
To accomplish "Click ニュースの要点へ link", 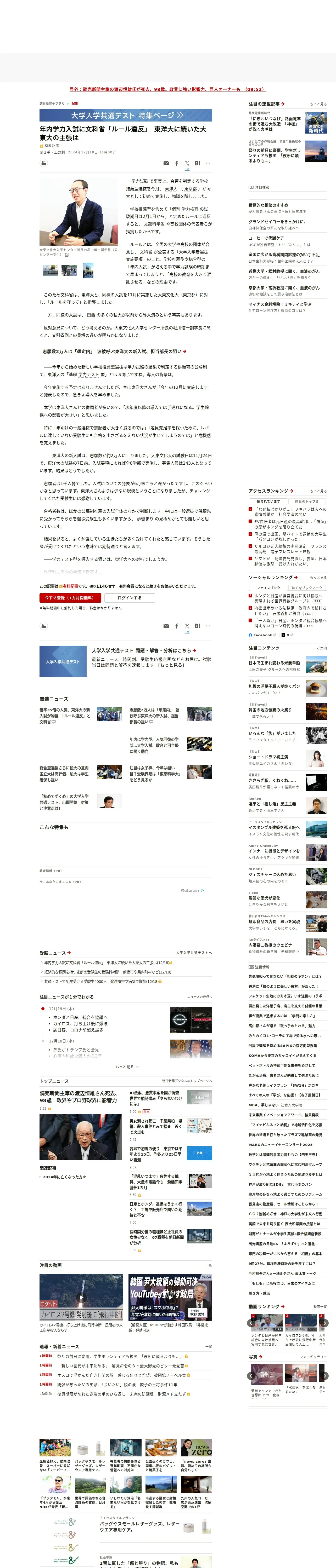I will coord(199,997).
